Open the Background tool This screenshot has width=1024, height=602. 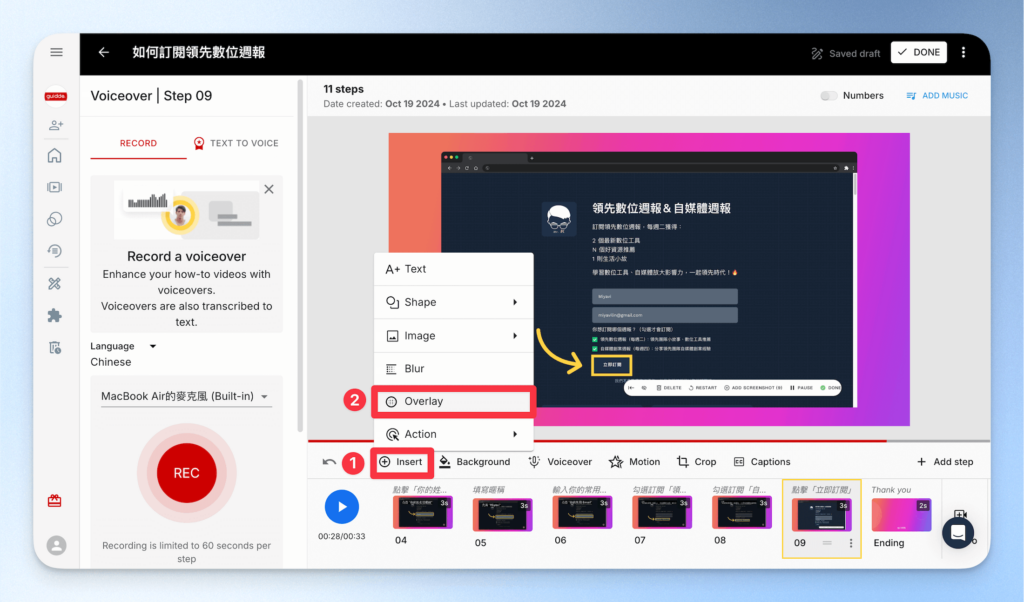475,462
